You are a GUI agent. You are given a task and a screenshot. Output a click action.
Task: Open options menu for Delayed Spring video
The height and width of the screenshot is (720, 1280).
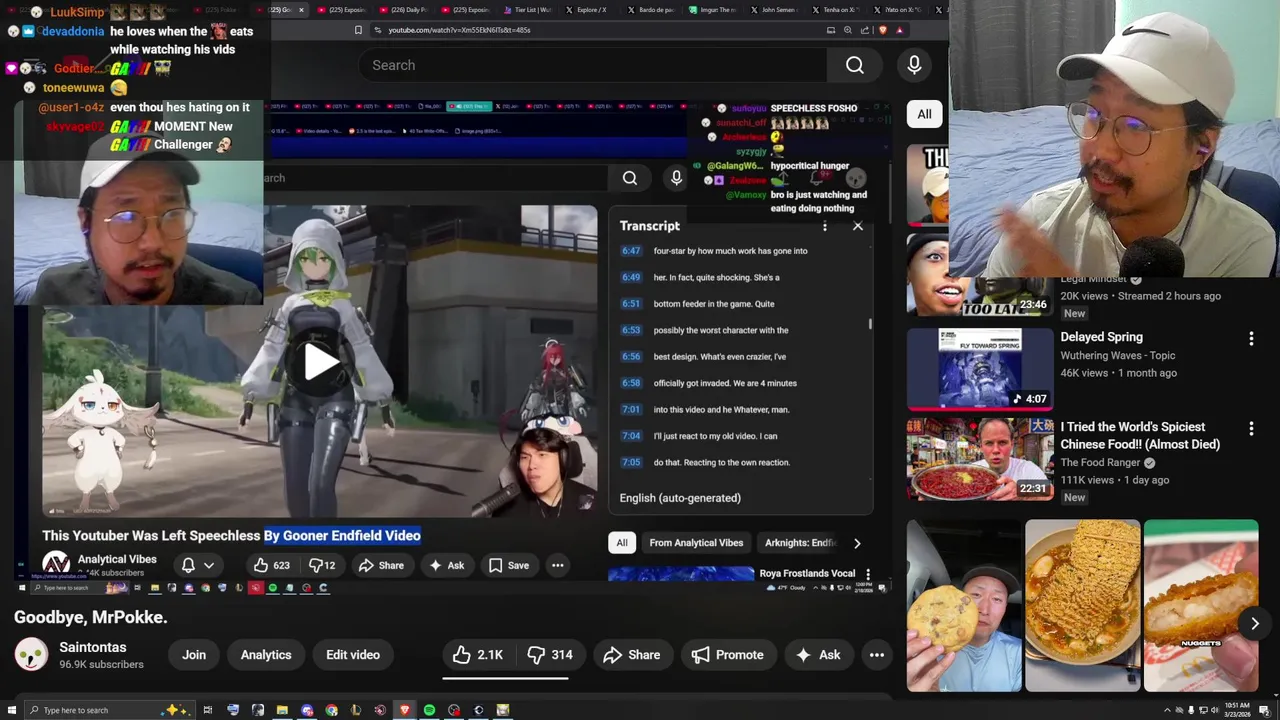(1251, 339)
